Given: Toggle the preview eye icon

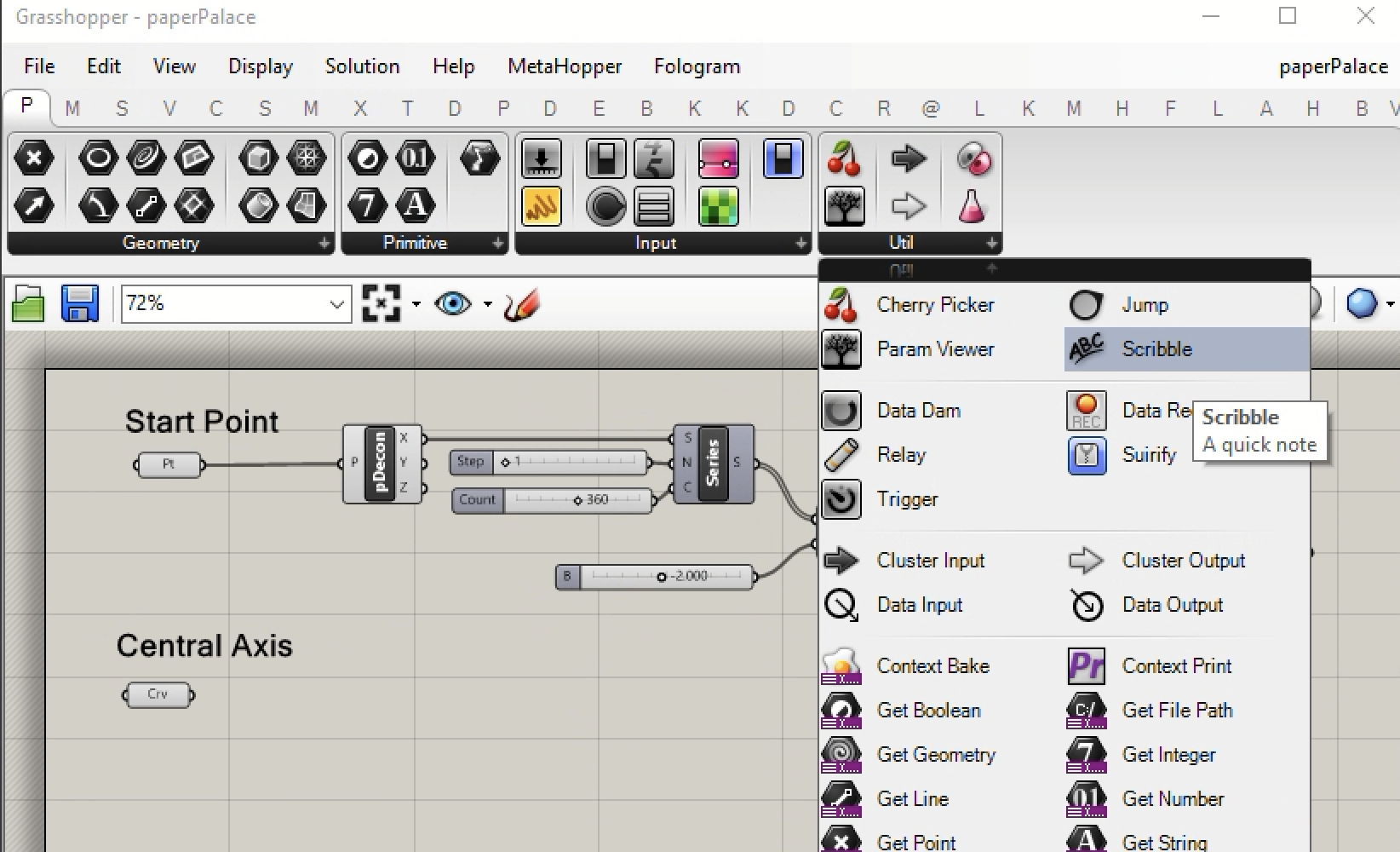Looking at the screenshot, I should pyautogui.click(x=452, y=304).
